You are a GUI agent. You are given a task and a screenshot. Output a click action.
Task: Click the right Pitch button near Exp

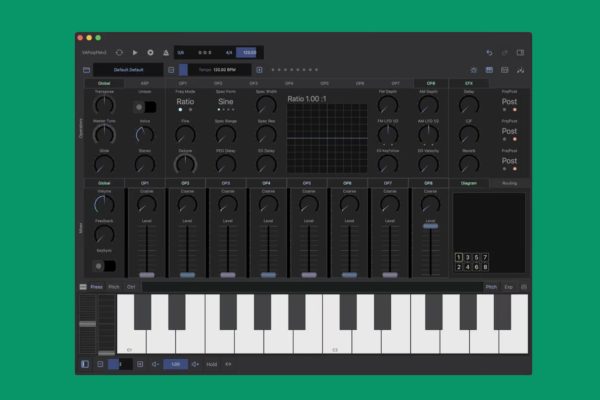[491, 287]
